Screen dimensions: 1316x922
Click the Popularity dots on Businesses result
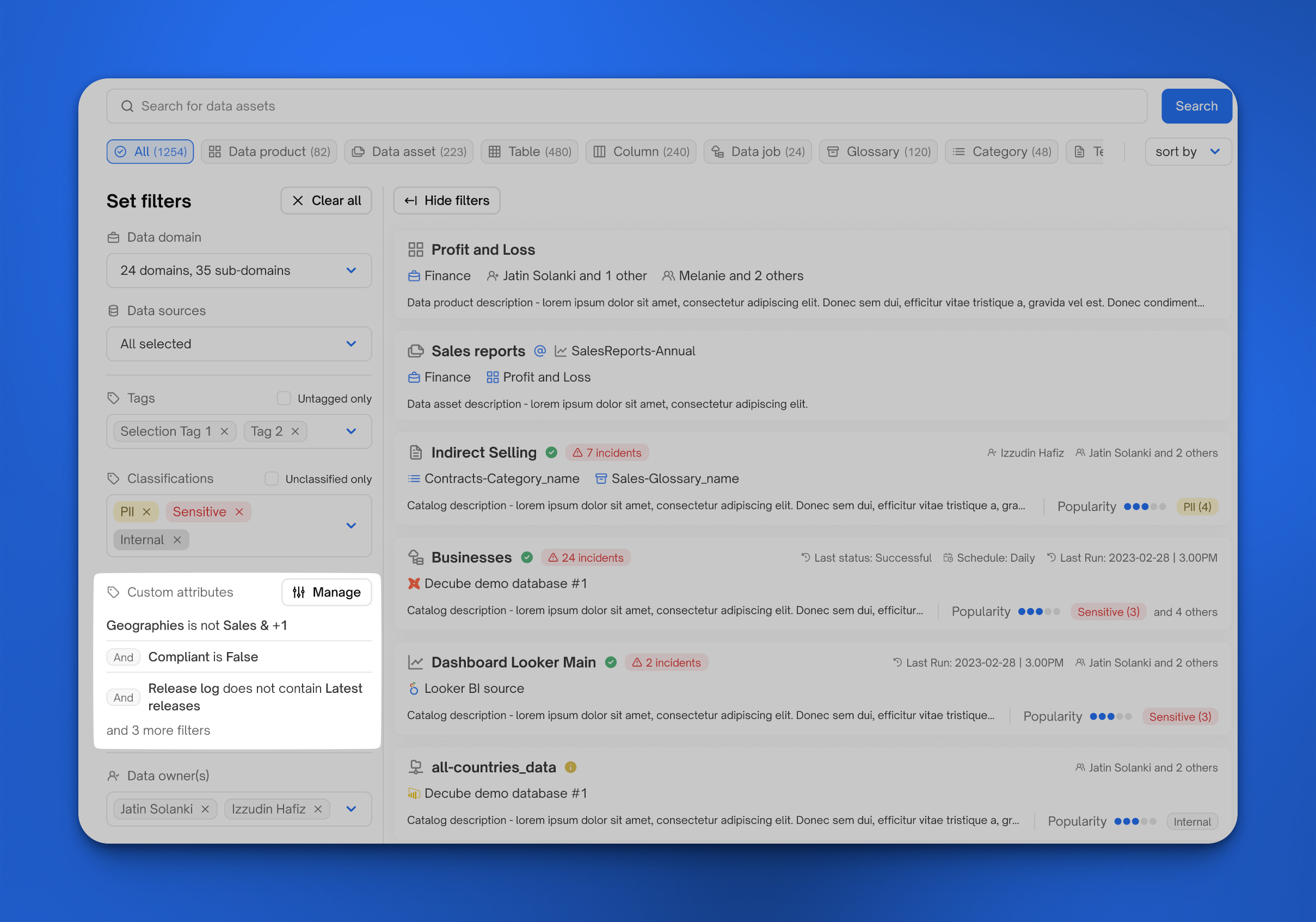[x=1038, y=611]
